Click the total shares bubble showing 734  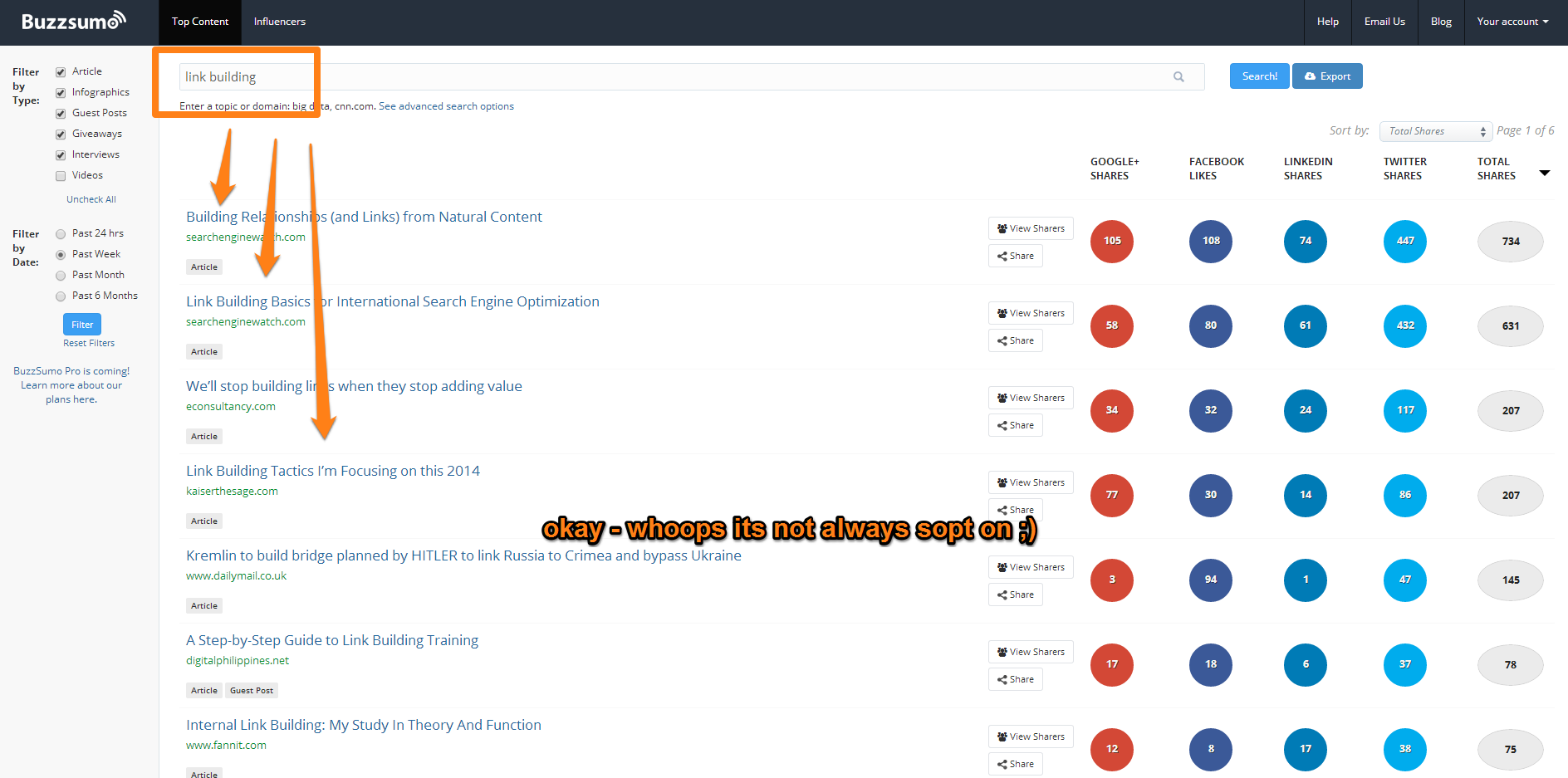pos(1510,242)
